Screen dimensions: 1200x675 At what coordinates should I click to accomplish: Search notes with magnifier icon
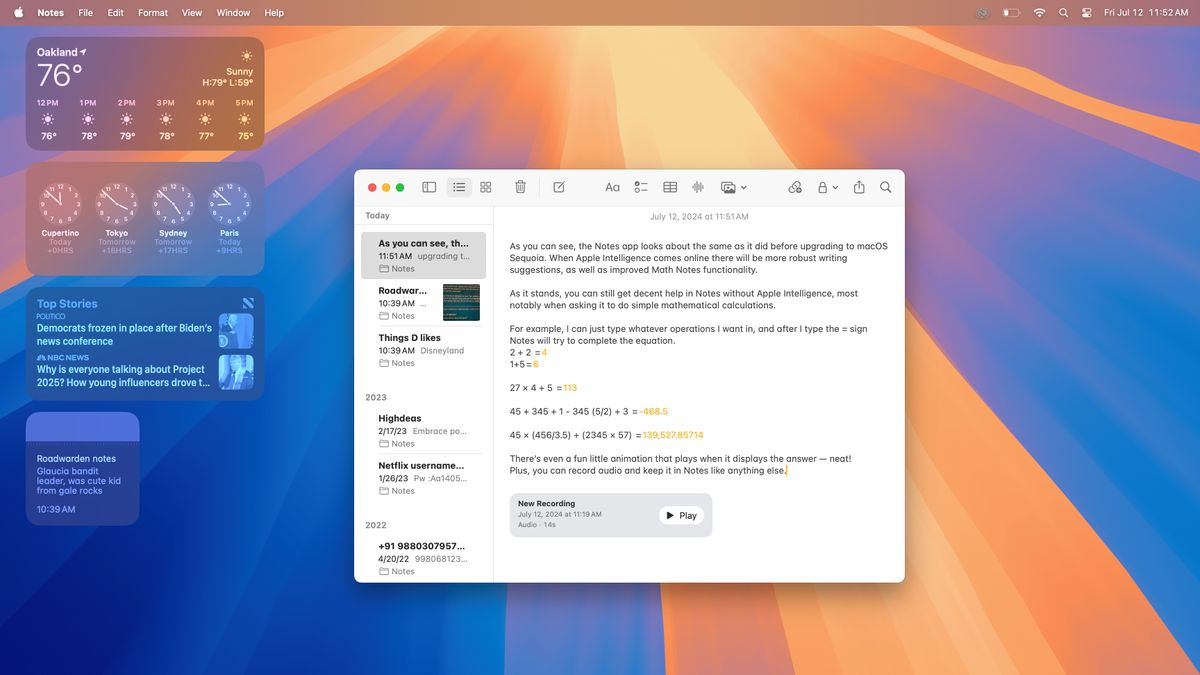coord(886,187)
